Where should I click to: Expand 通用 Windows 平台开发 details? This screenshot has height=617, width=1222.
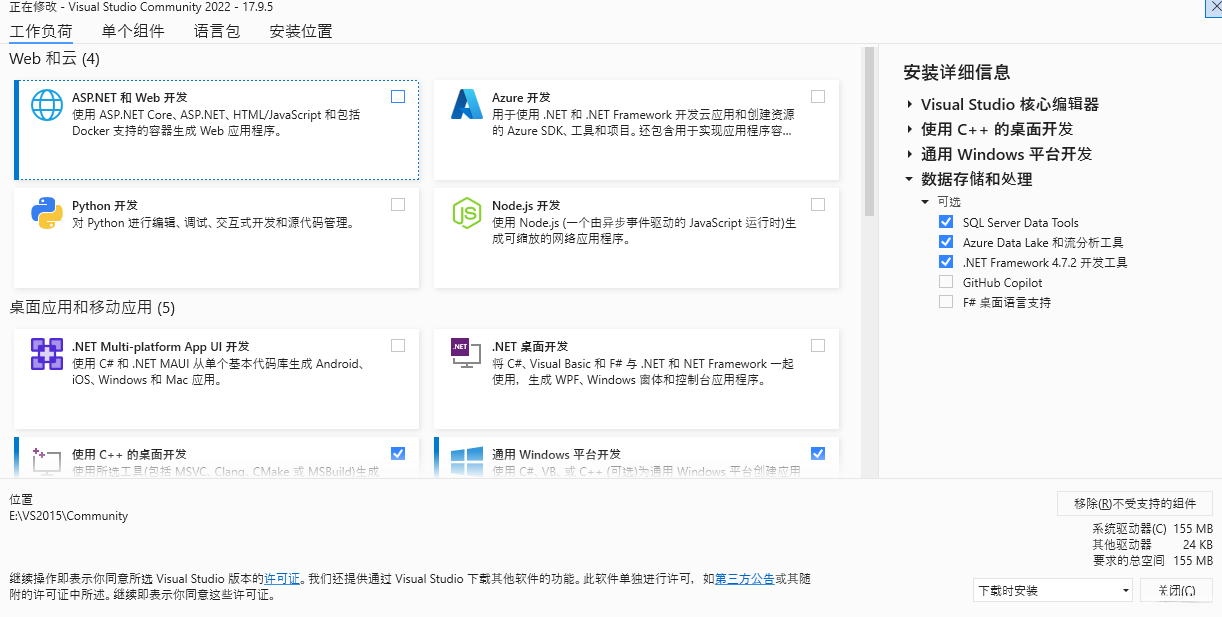tap(910, 154)
